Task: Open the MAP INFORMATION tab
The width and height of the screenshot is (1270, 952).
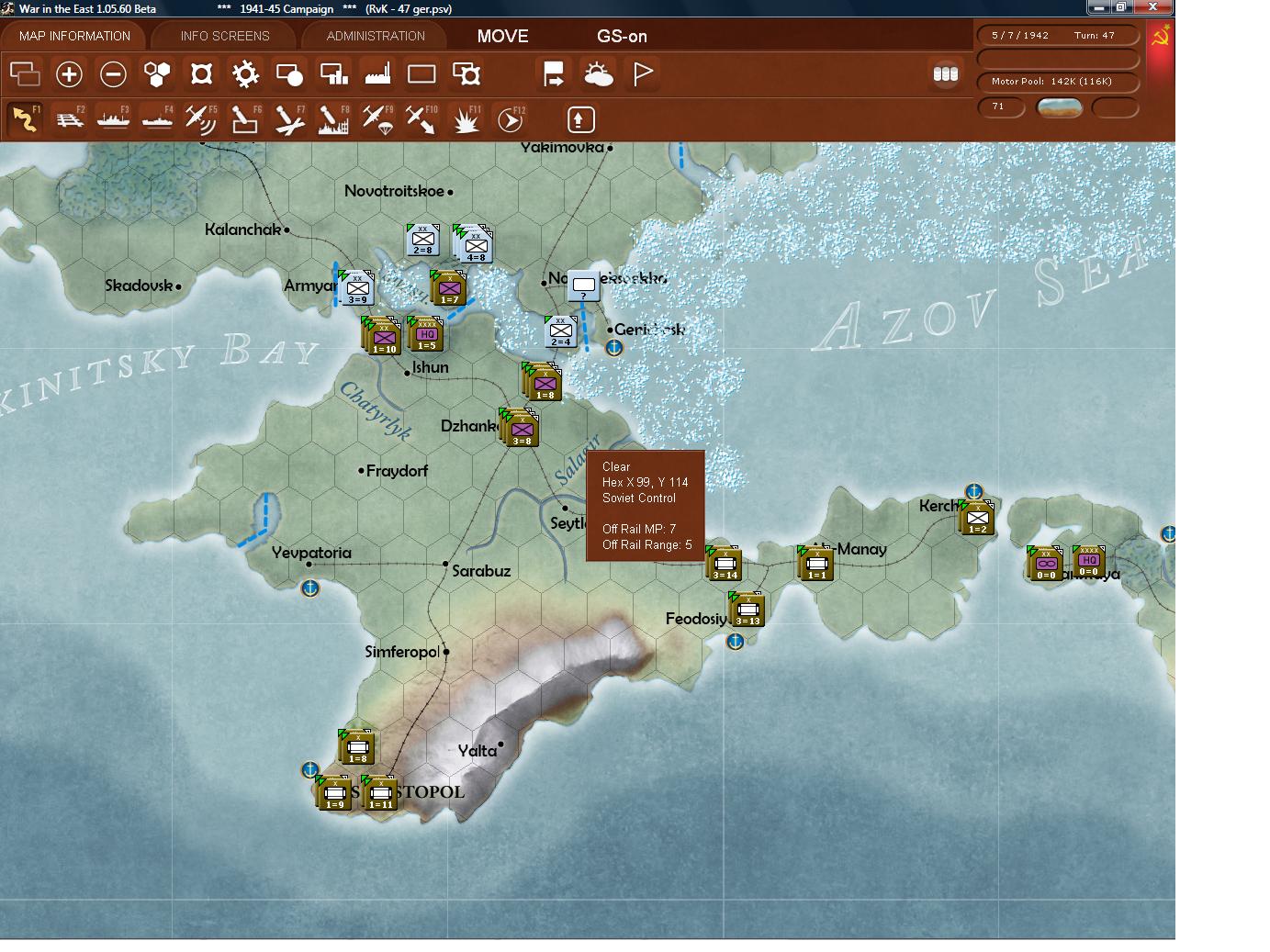Action: pyautogui.click(x=74, y=36)
